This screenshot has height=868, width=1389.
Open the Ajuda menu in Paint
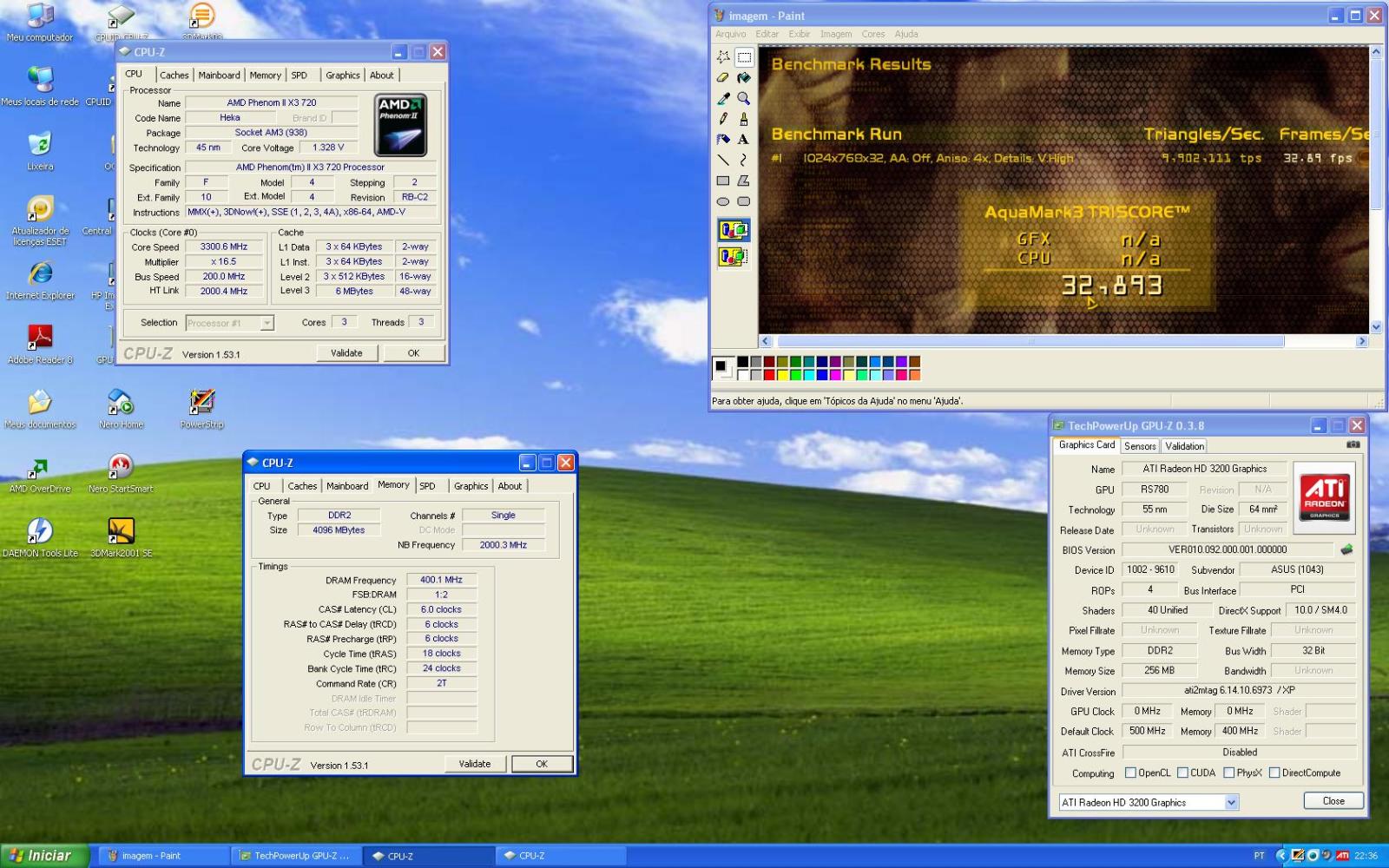coord(906,34)
